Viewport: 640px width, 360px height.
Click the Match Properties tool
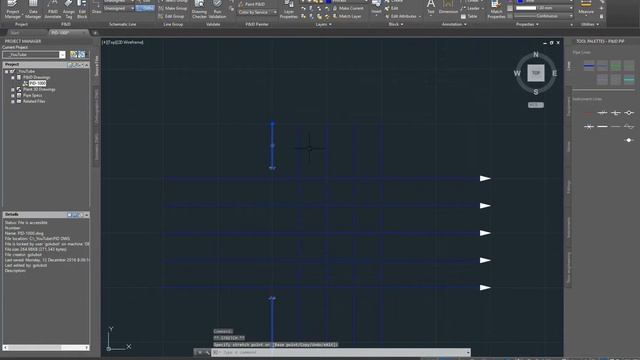coord(496,10)
